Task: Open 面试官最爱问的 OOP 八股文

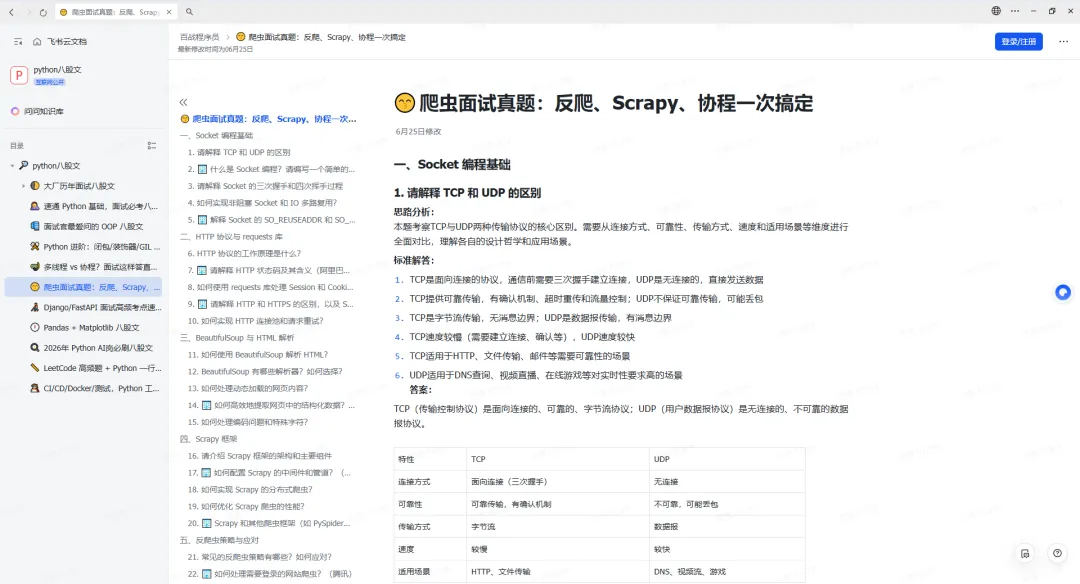Action: (87, 227)
